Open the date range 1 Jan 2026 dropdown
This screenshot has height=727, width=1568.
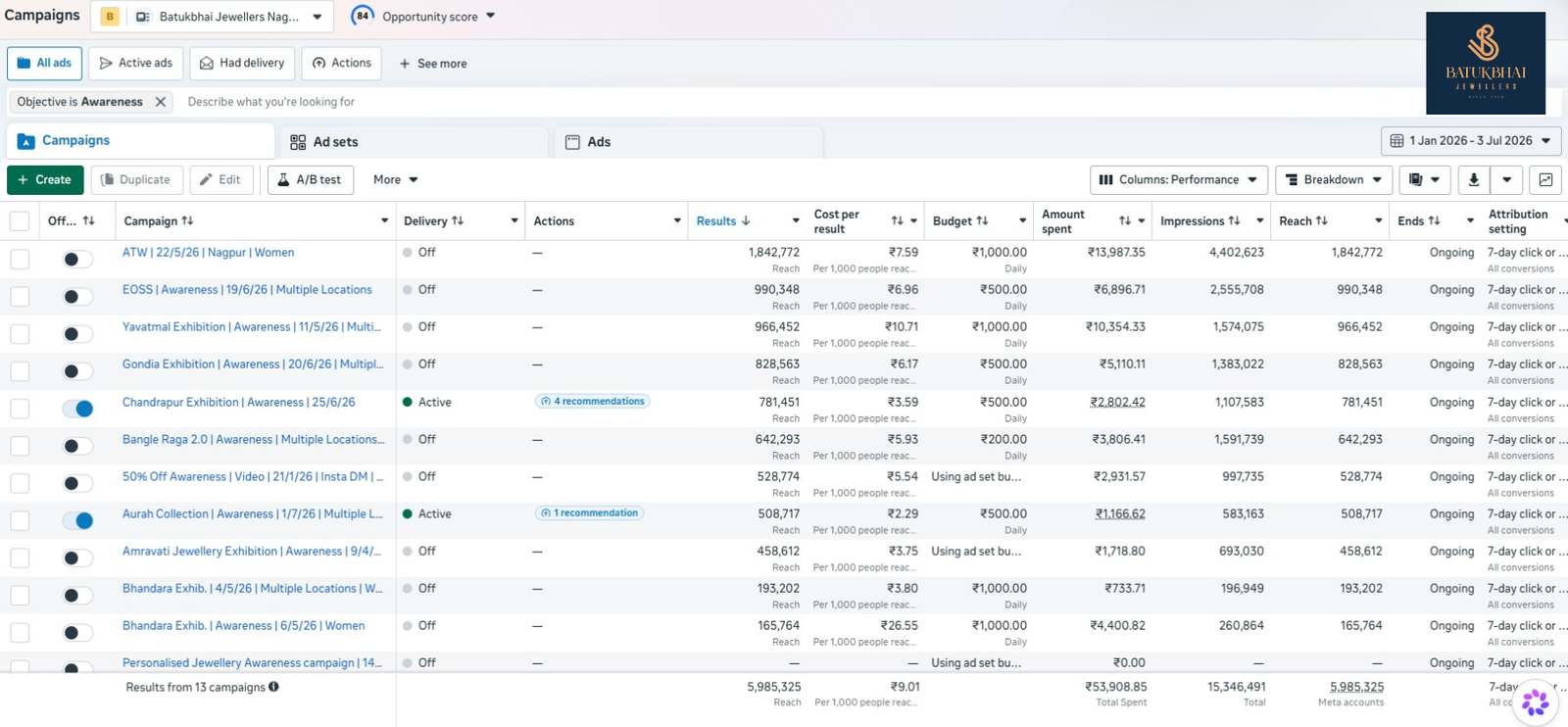1471,141
